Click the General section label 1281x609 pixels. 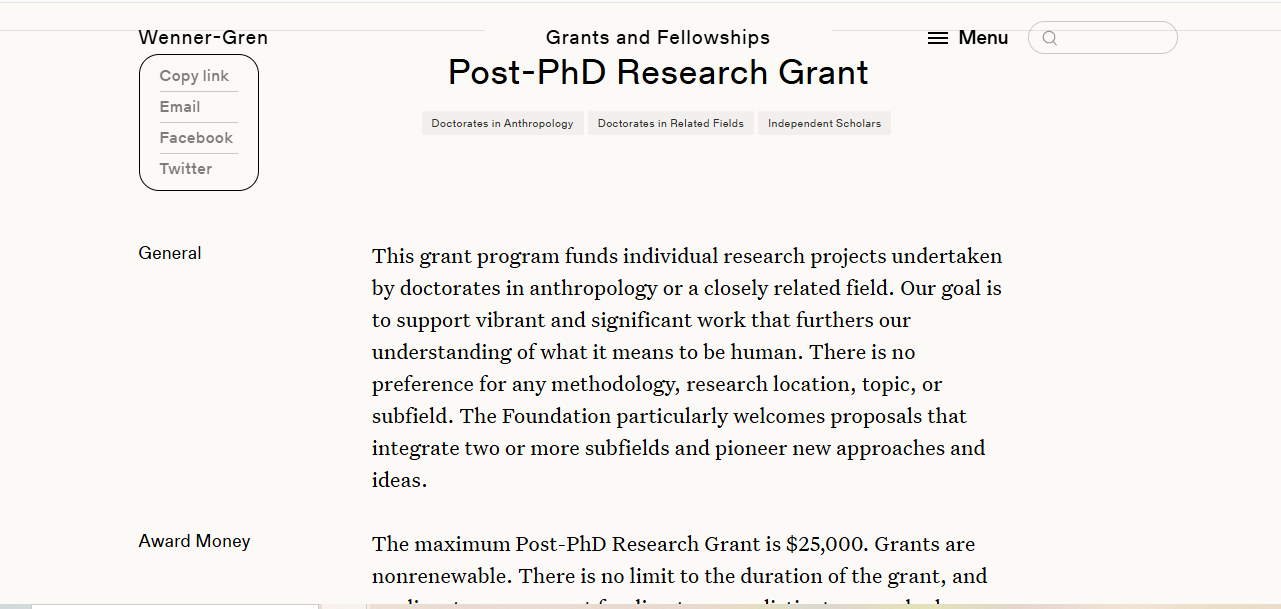click(x=170, y=253)
